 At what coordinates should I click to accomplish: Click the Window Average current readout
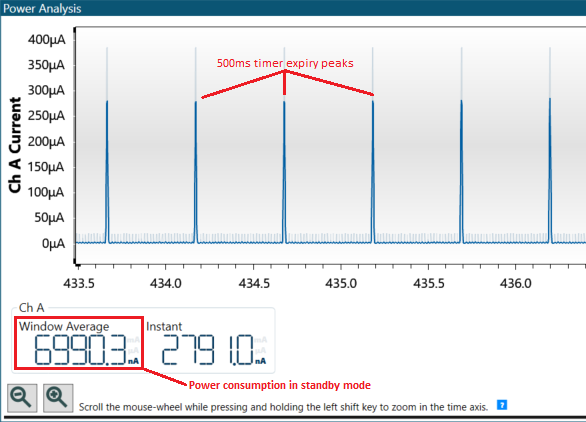81,350
